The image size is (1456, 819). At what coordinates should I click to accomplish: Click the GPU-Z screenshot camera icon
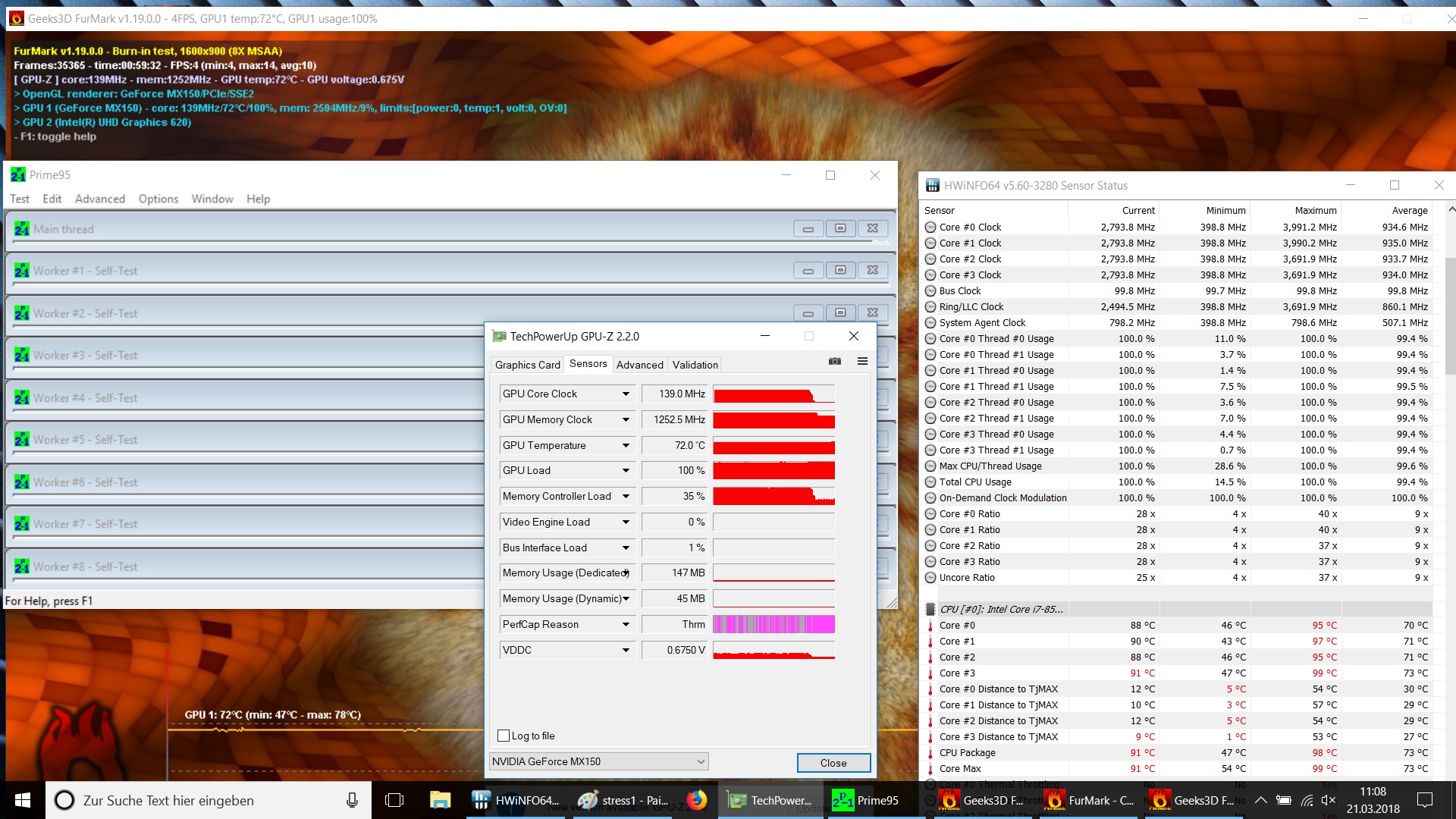[835, 362]
